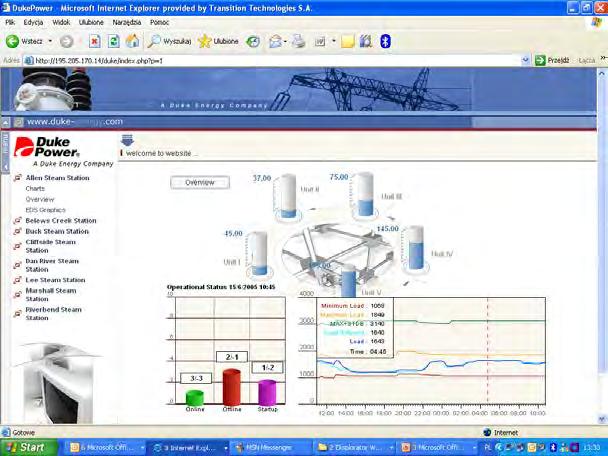
Task: Open the Cliffside Steam Station link
Action: click(x=50, y=246)
